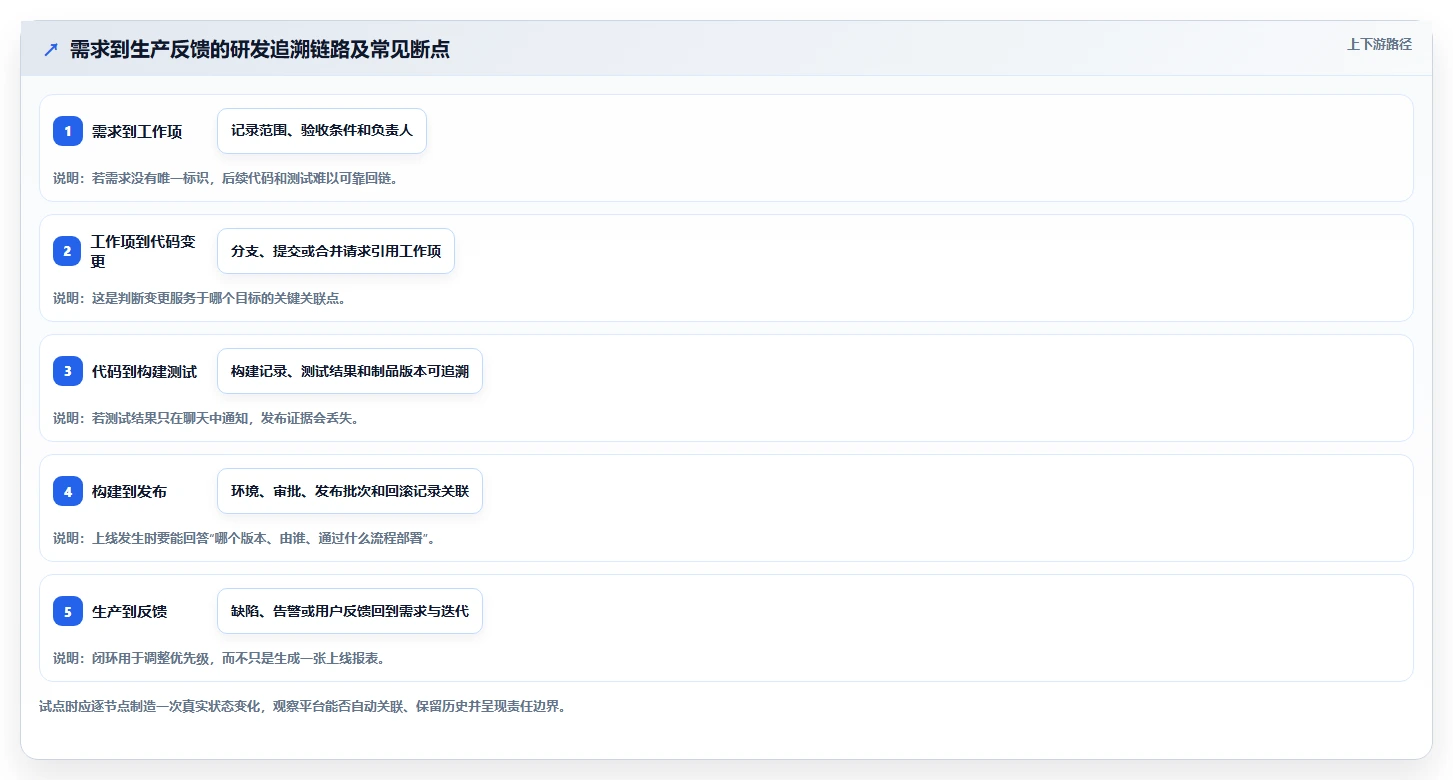Click the '生产到反馈' step title
Screen dimensions: 1453x780
tap(129, 611)
